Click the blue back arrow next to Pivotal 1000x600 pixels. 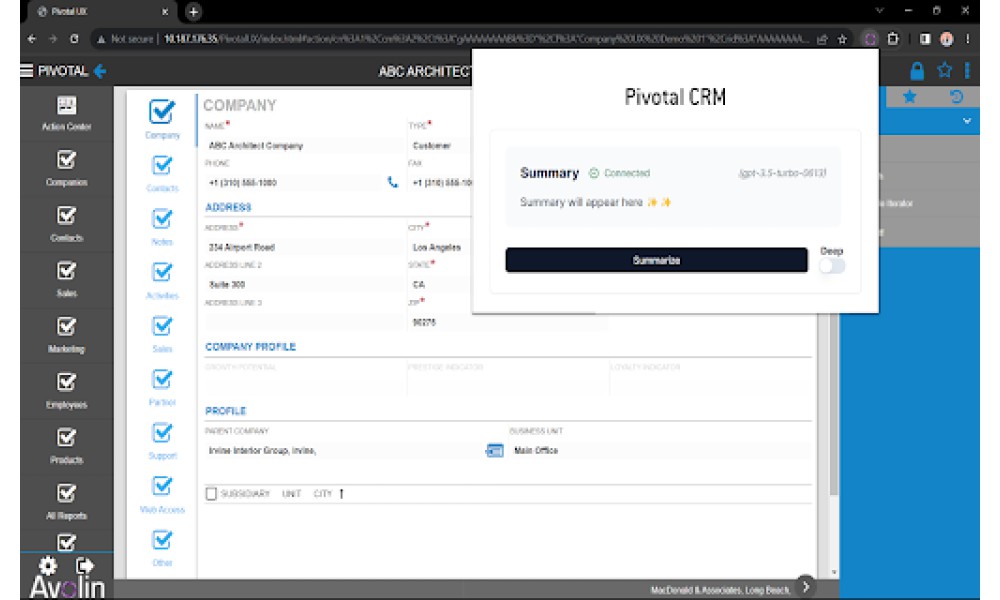[x=99, y=71]
